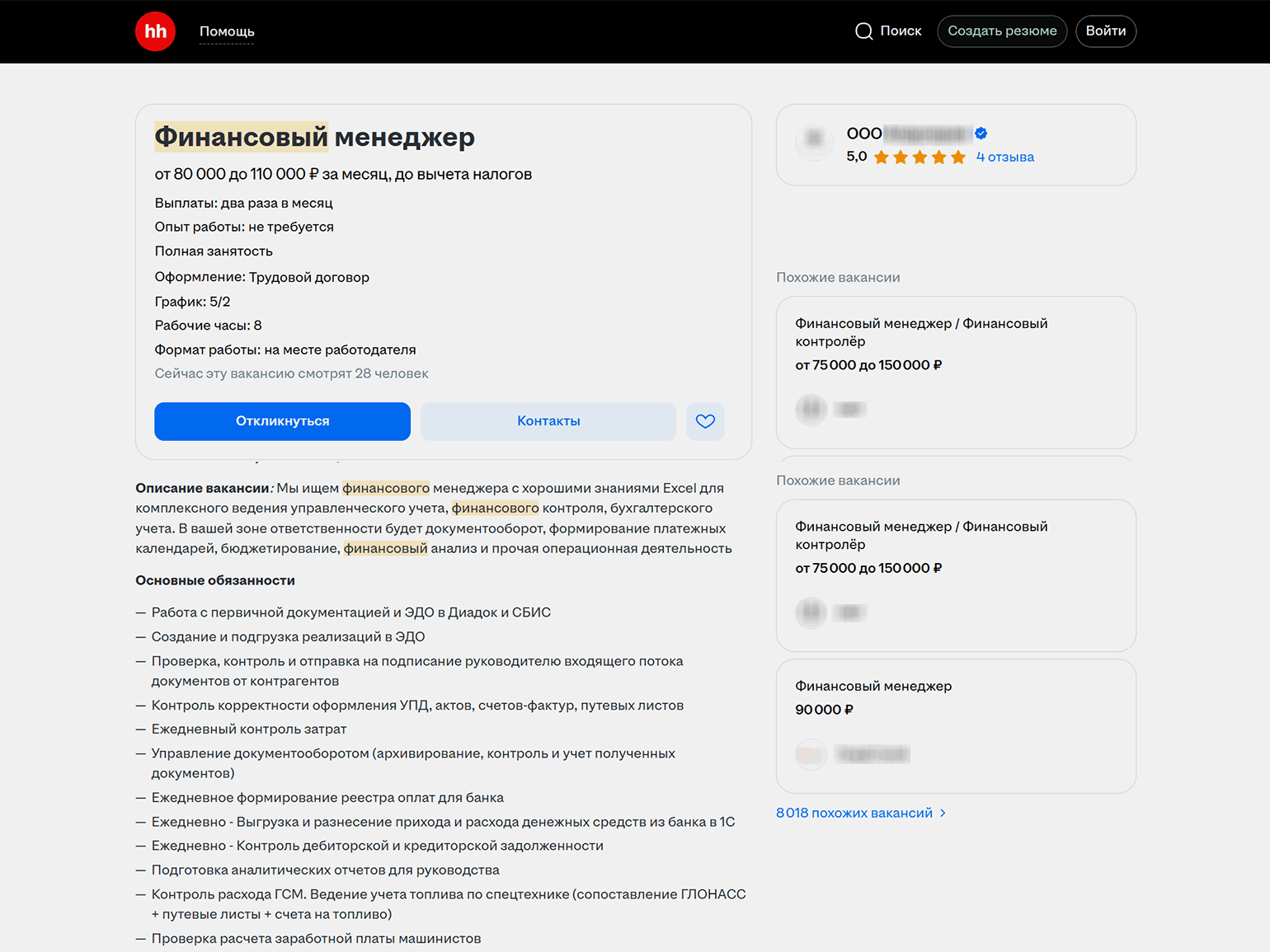Open the Поиск search link
1270x952 pixels.
tap(900, 31)
